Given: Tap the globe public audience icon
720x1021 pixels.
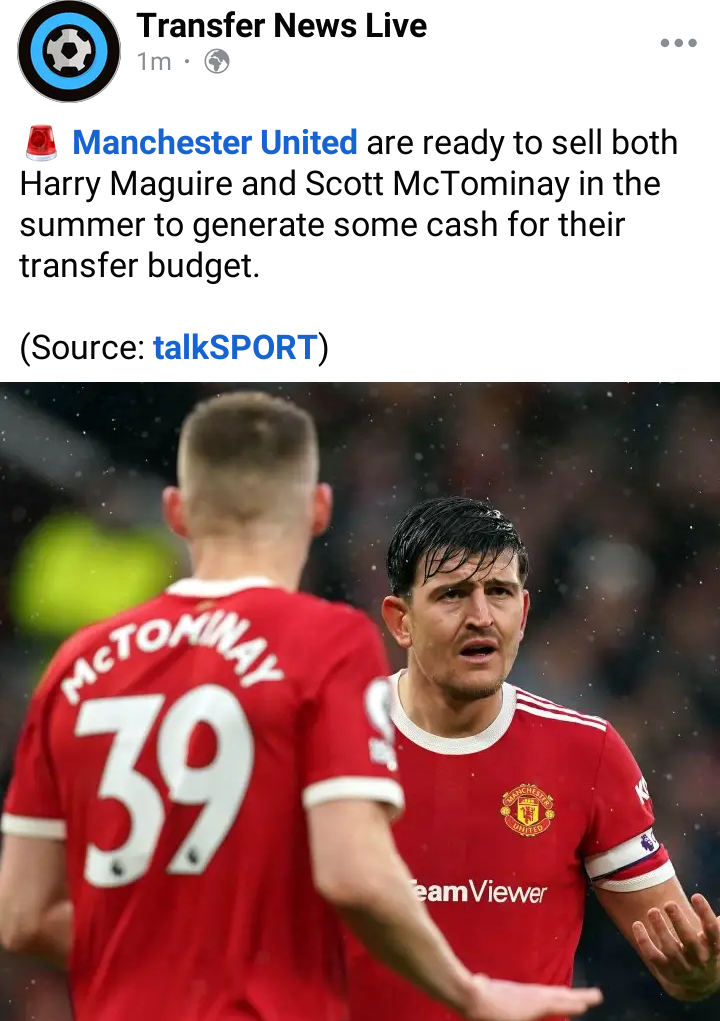Looking at the screenshot, I should pos(217,62).
